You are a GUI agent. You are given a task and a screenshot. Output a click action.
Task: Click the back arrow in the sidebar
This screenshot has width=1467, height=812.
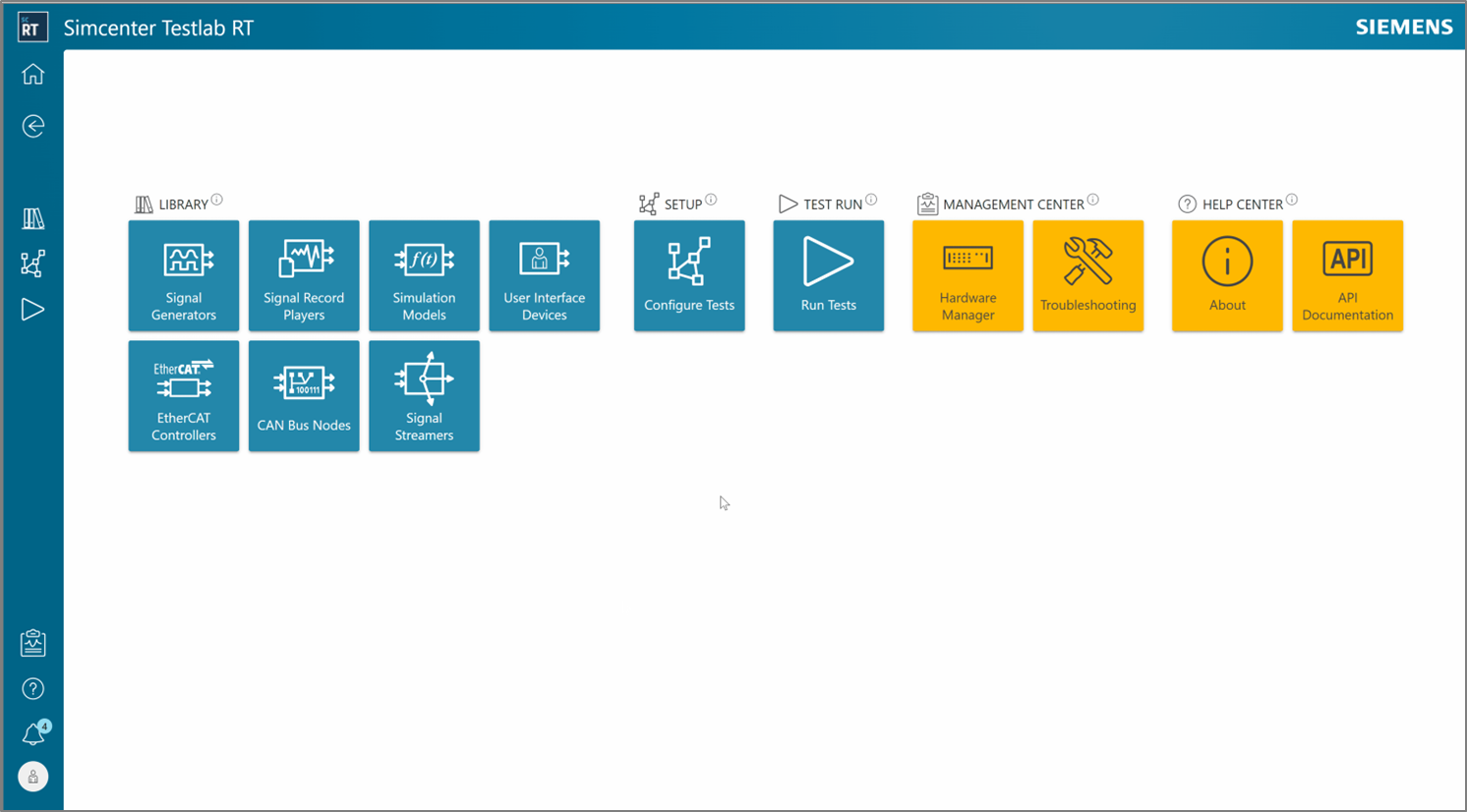[32, 126]
